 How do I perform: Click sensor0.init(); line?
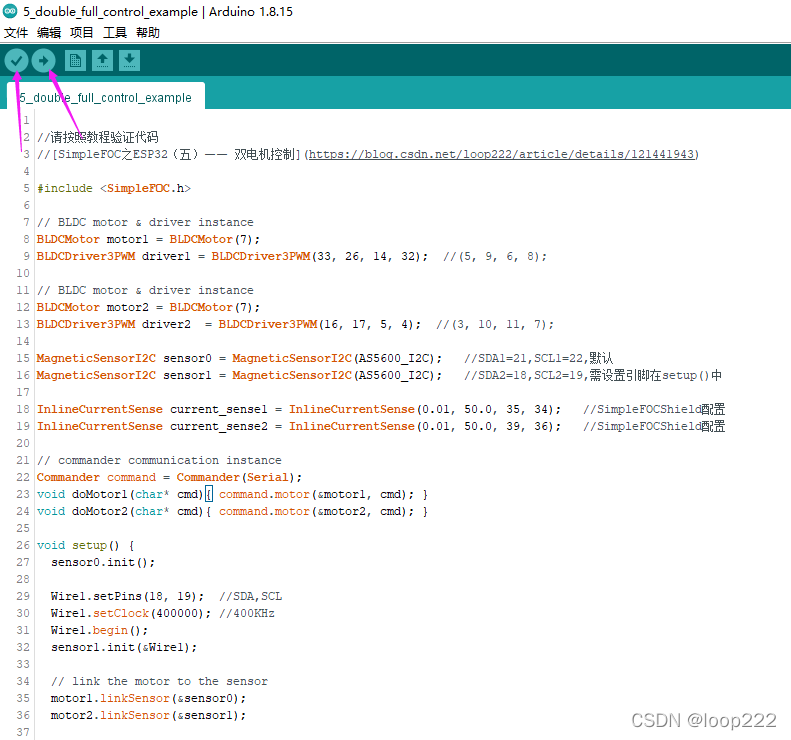point(103,562)
